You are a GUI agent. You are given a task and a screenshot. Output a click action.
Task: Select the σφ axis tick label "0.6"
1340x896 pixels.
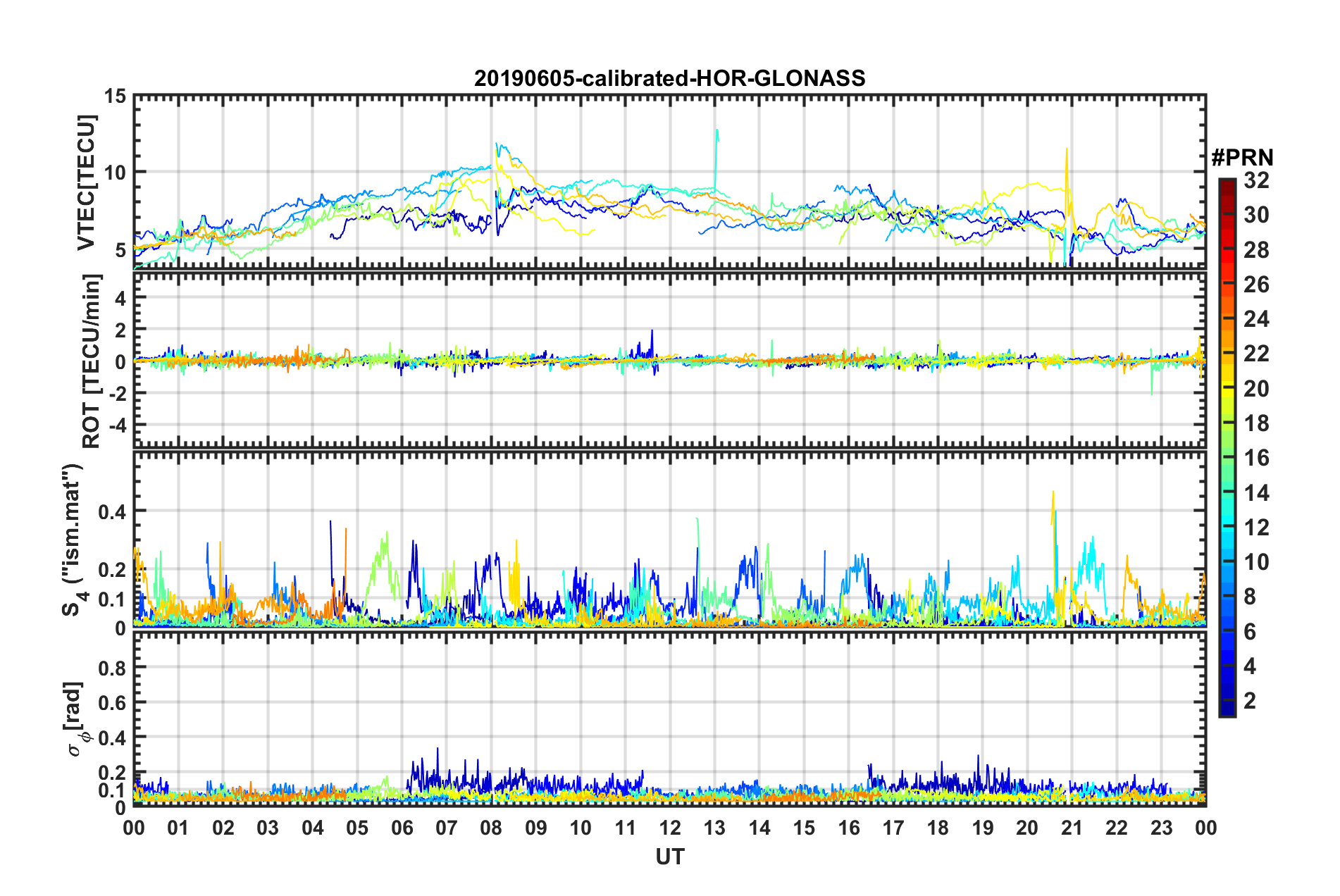[x=113, y=703]
